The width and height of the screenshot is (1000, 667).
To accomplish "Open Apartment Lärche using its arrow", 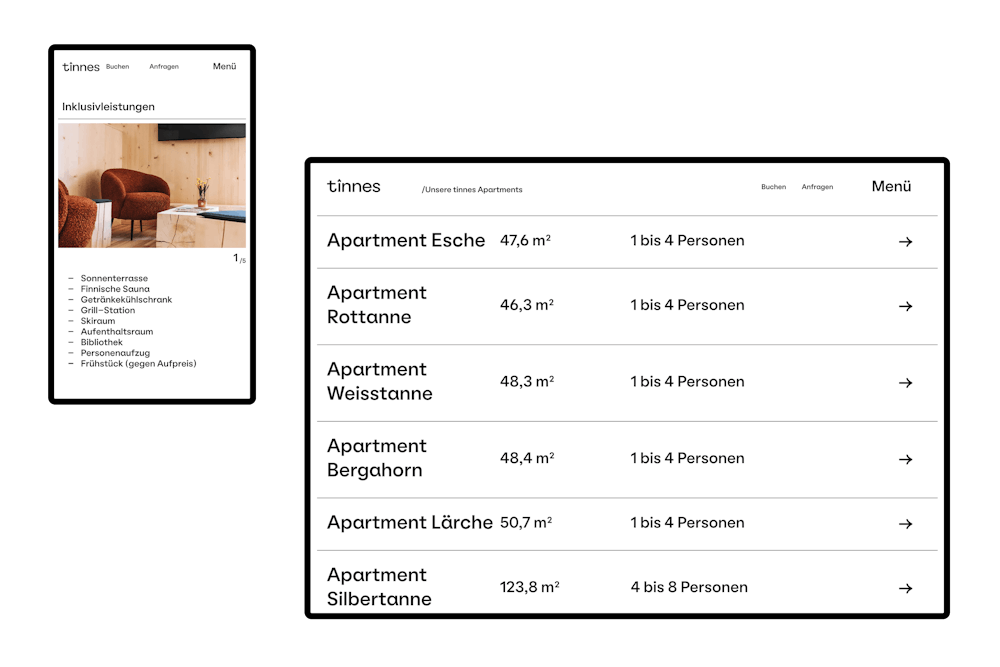I will point(905,523).
